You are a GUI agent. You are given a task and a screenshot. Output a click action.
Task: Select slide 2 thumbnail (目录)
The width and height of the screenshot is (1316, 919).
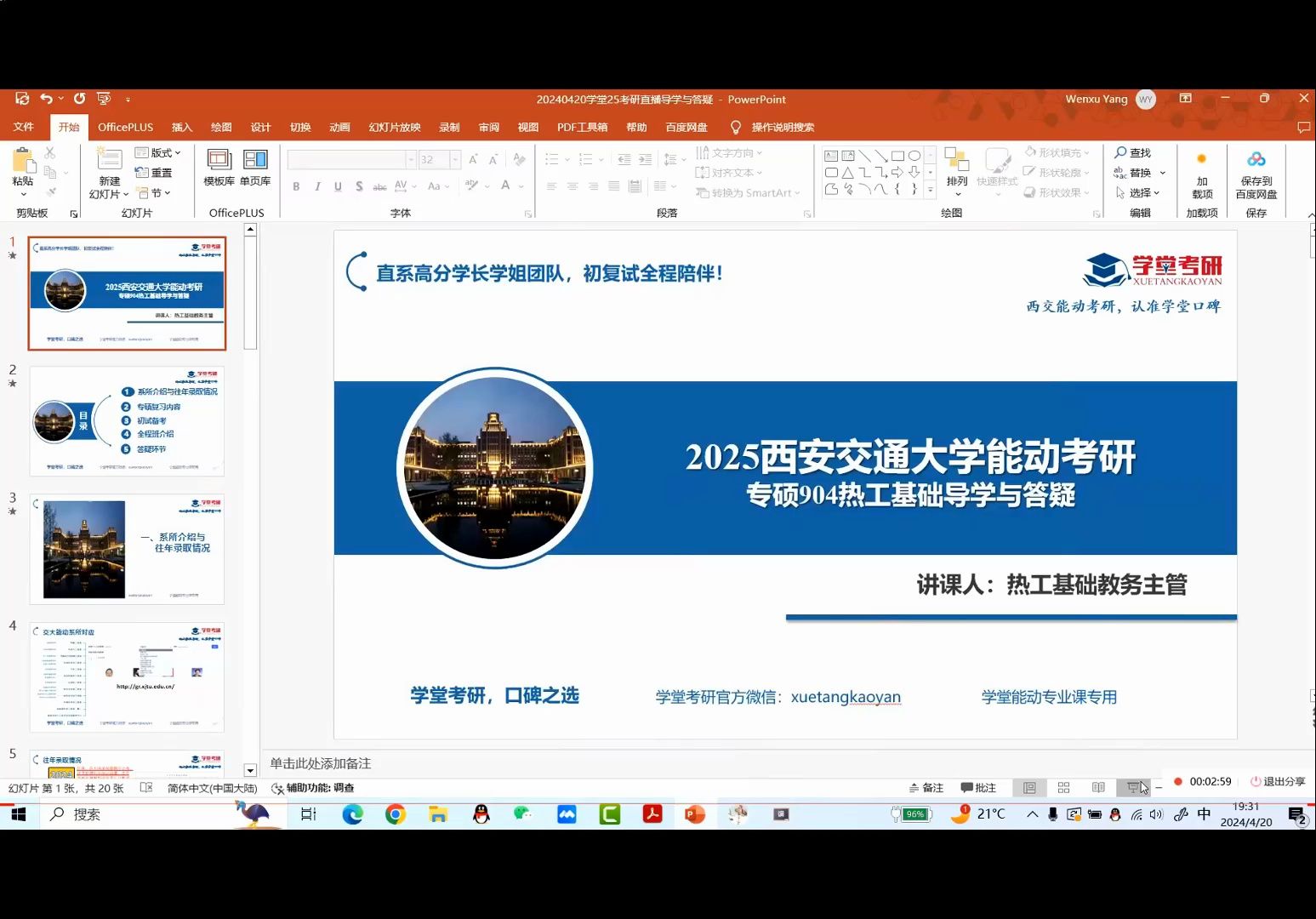[x=127, y=421]
